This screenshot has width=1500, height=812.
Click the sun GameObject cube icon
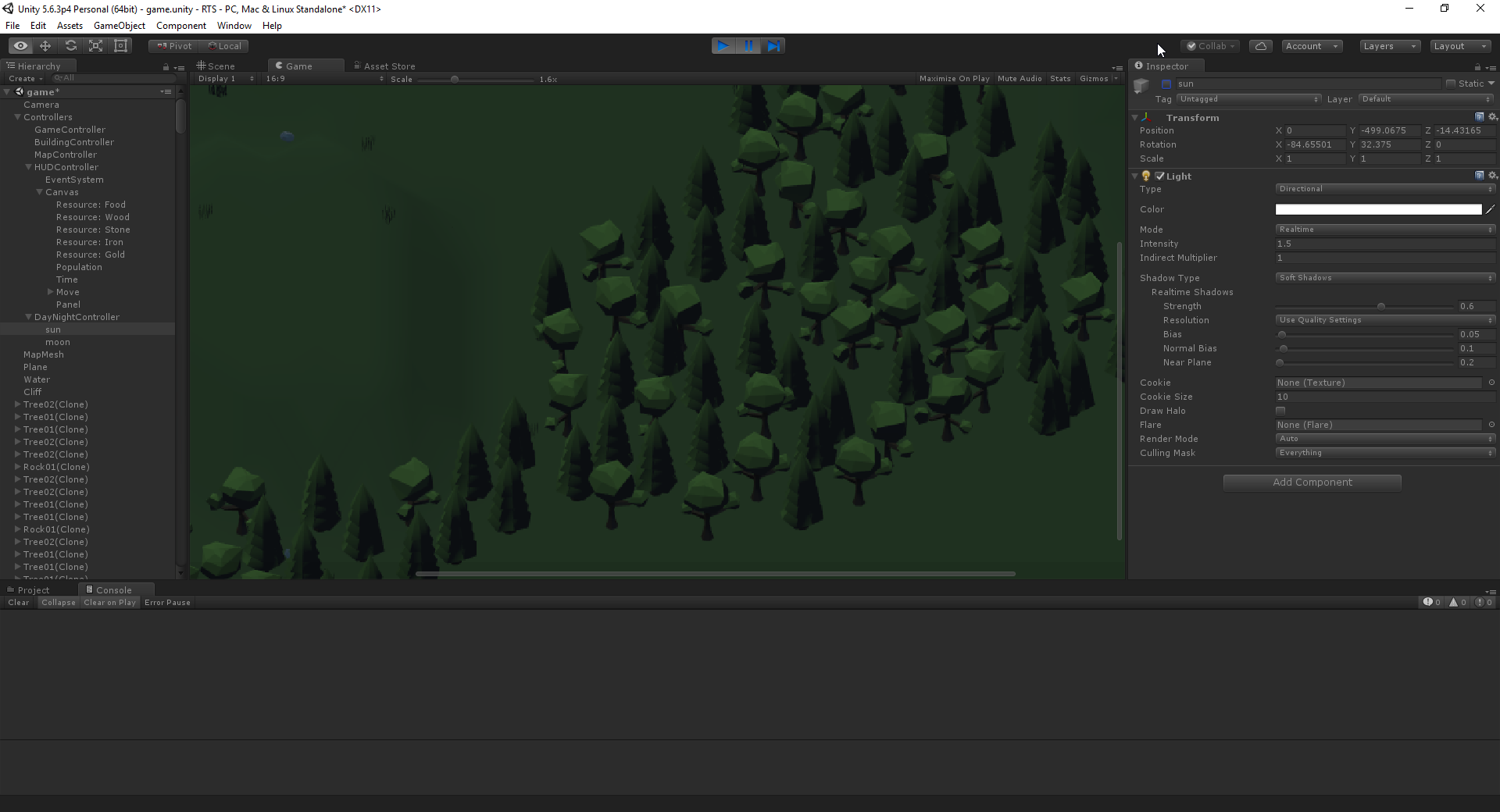[x=1141, y=85]
